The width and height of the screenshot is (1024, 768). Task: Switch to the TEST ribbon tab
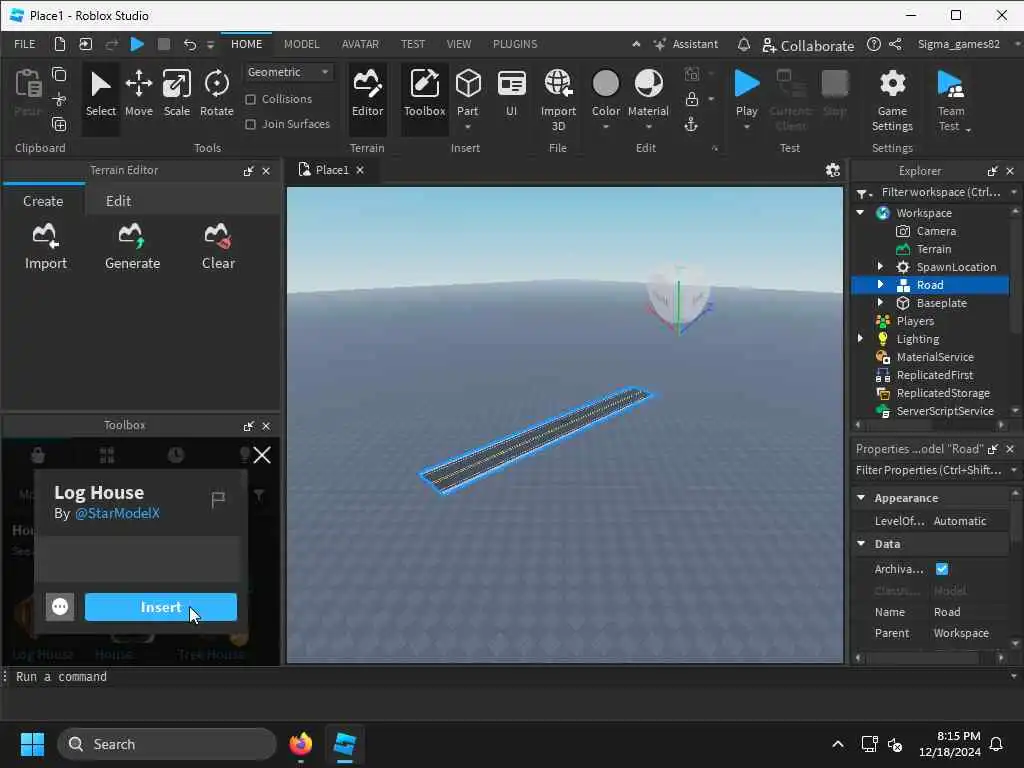pos(413,44)
